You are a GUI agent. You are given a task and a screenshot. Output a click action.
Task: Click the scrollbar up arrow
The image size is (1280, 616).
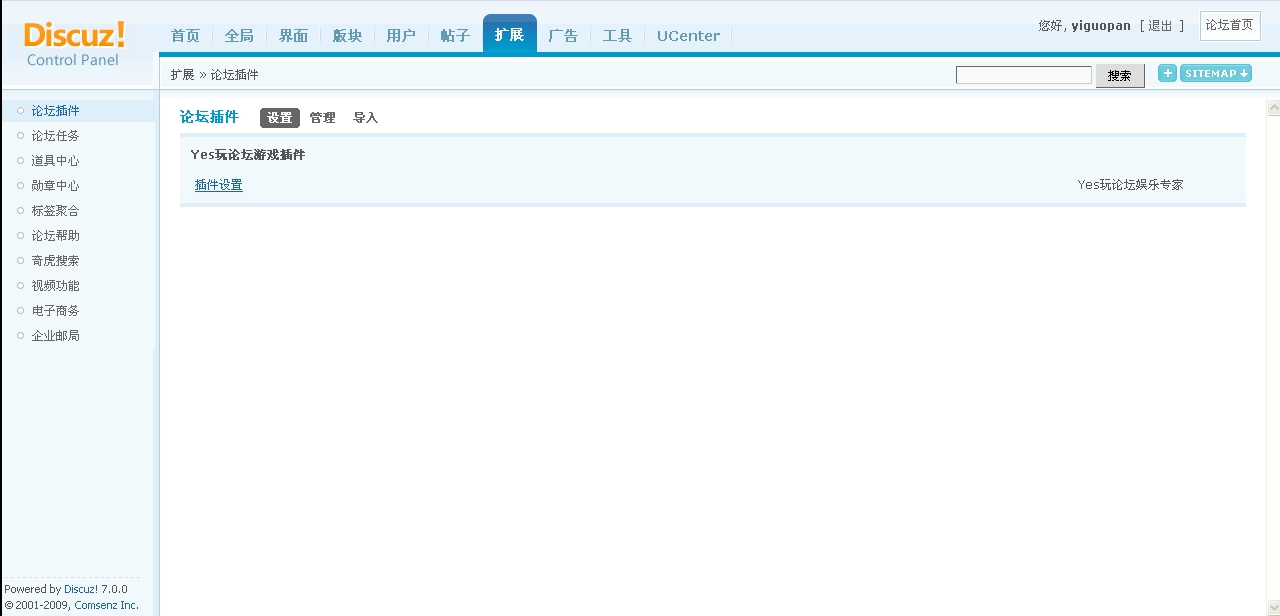1273,107
